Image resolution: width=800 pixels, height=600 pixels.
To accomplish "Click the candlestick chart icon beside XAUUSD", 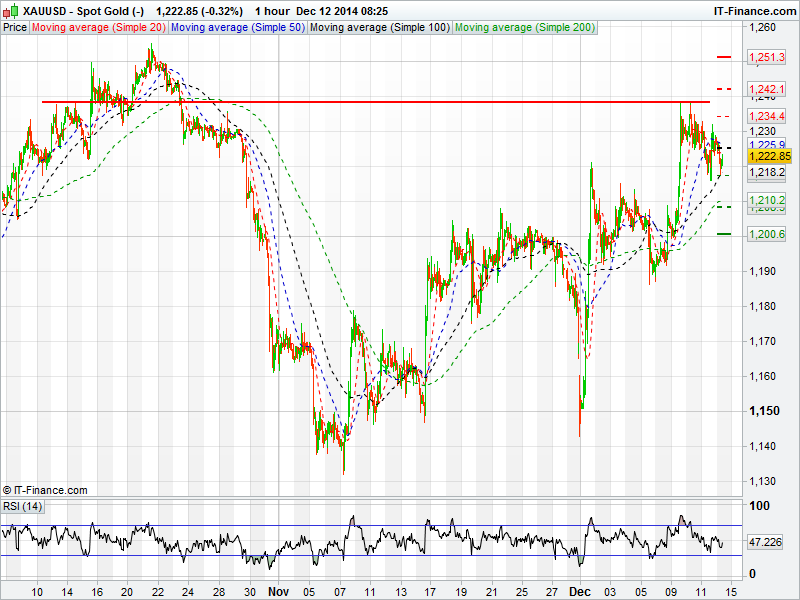I will point(11,10).
